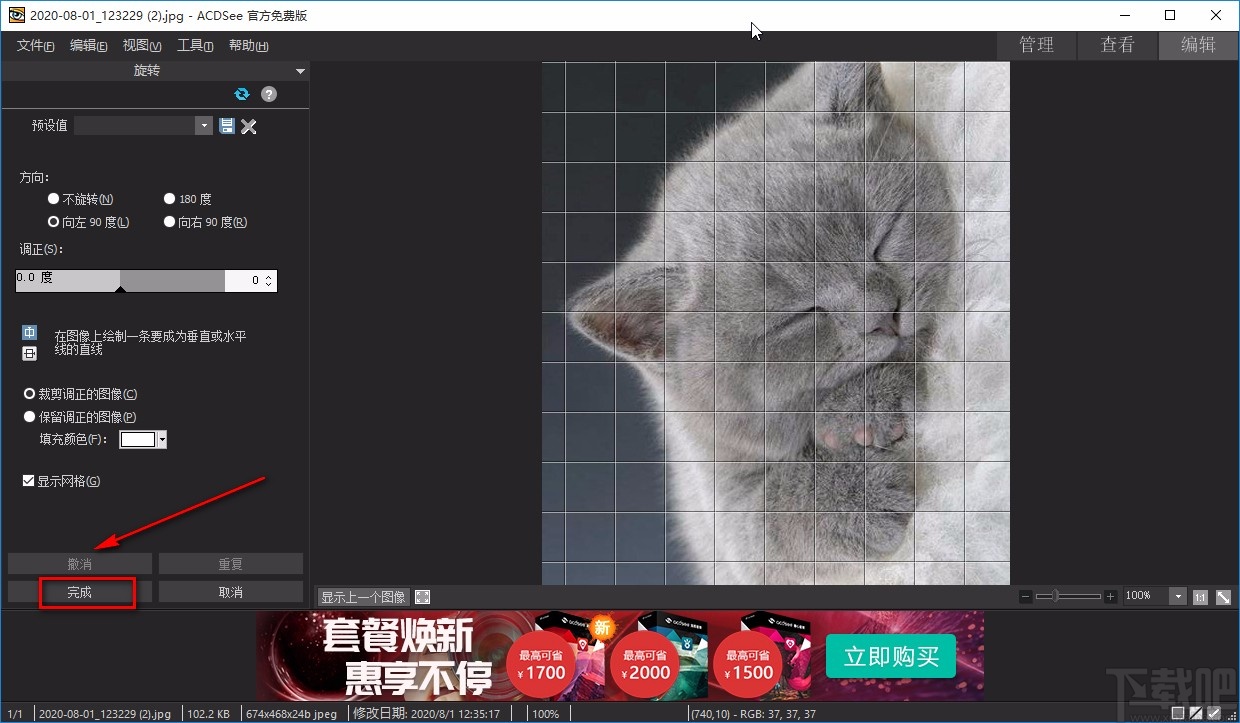1240x723 pixels.
Task: Save preset with the floppy disk icon
Action: (x=227, y=126)
